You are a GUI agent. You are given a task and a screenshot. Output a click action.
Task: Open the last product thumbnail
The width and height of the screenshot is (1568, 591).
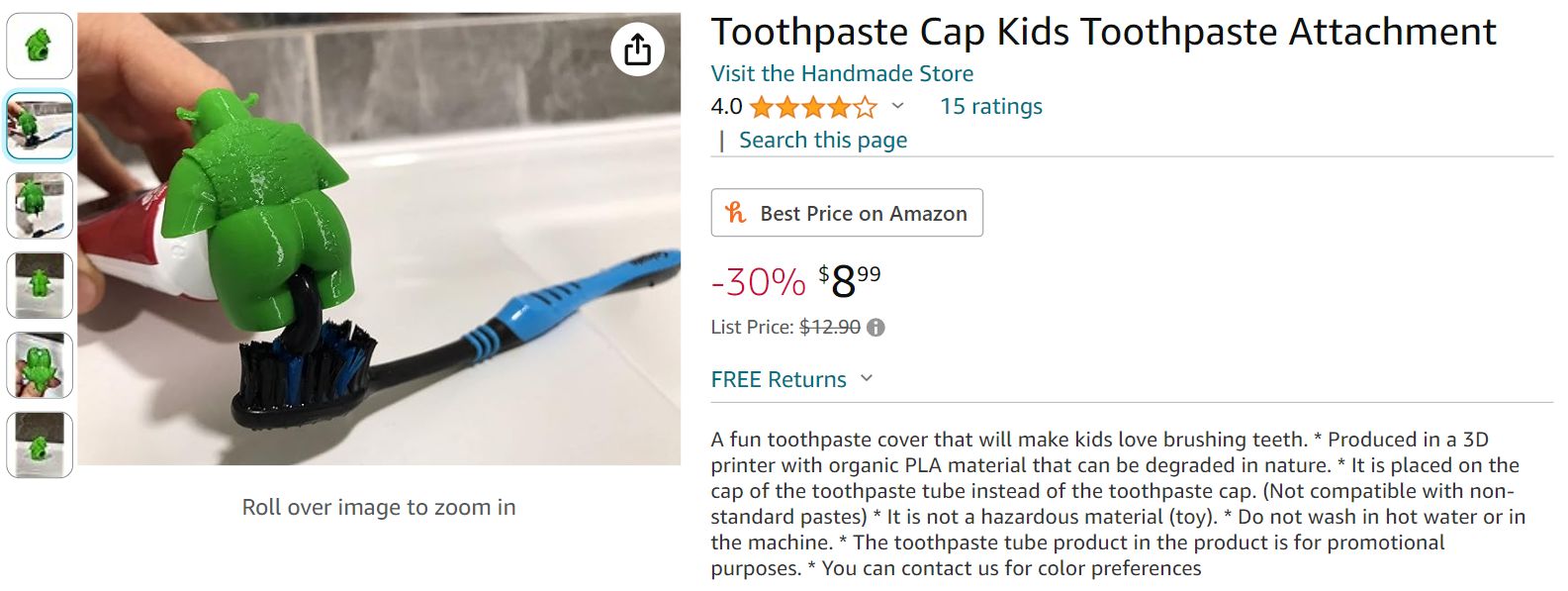point(40,445)
